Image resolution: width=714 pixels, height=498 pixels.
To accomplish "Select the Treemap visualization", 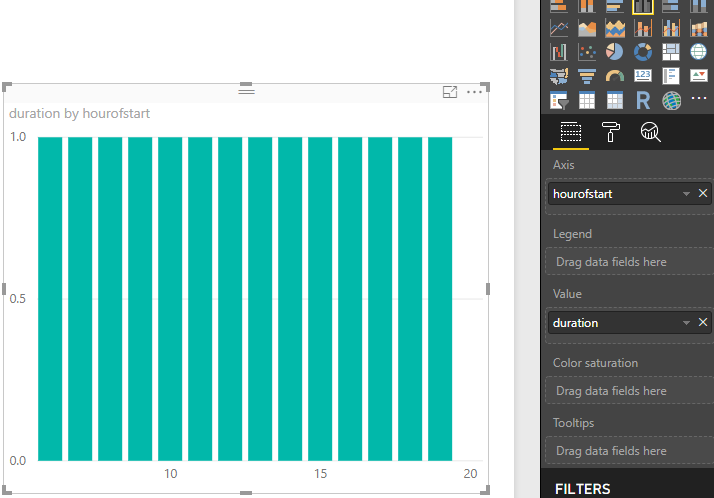I will [x=671, y=52].
